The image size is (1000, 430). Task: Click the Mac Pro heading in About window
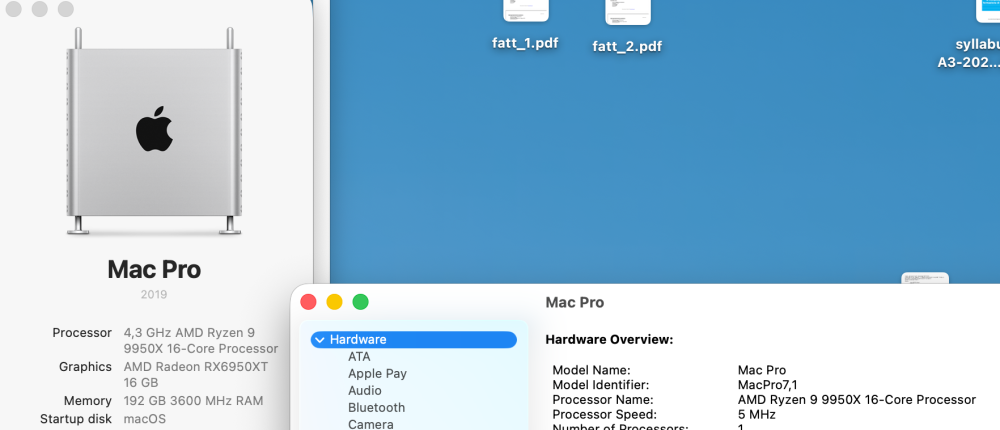point(154,269)
